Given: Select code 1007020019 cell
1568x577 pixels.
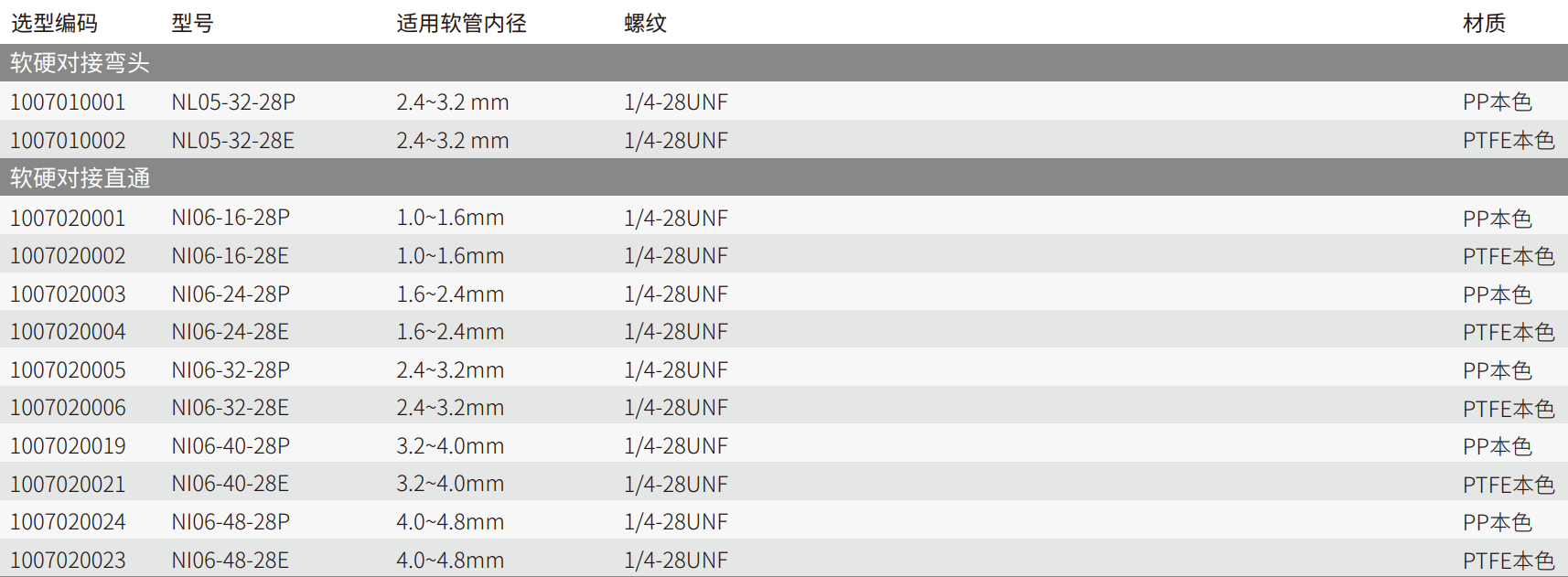Looking at the screenshot, I should [x=68, y=446].
